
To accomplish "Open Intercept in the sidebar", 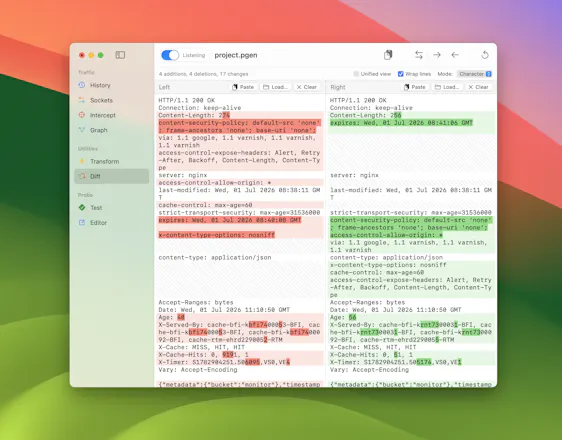I will coord(112,115).
